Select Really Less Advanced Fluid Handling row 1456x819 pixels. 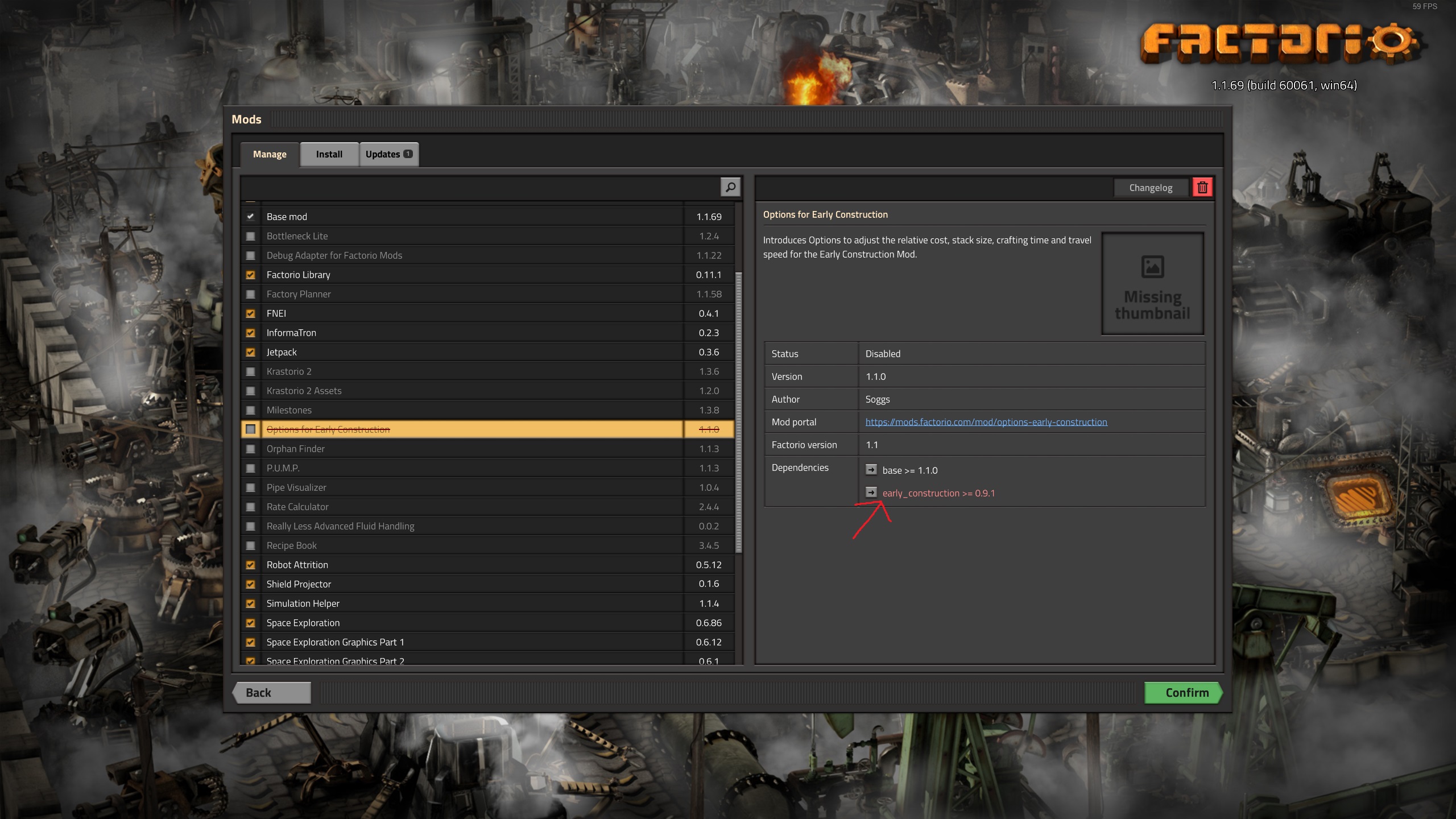pyautogui.click(x=487, y=526)
